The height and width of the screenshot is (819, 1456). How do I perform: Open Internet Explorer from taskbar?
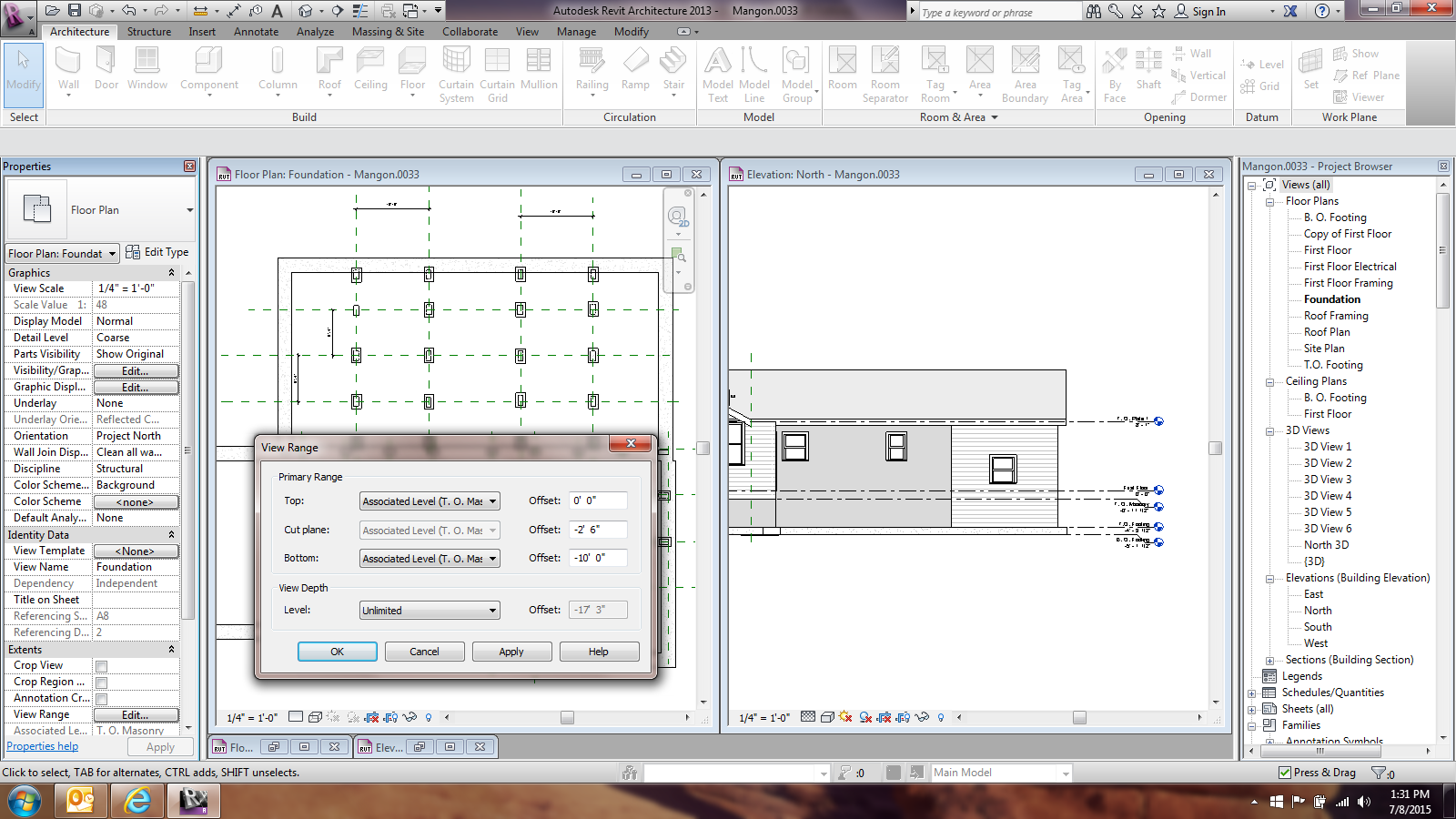point(137,801)
